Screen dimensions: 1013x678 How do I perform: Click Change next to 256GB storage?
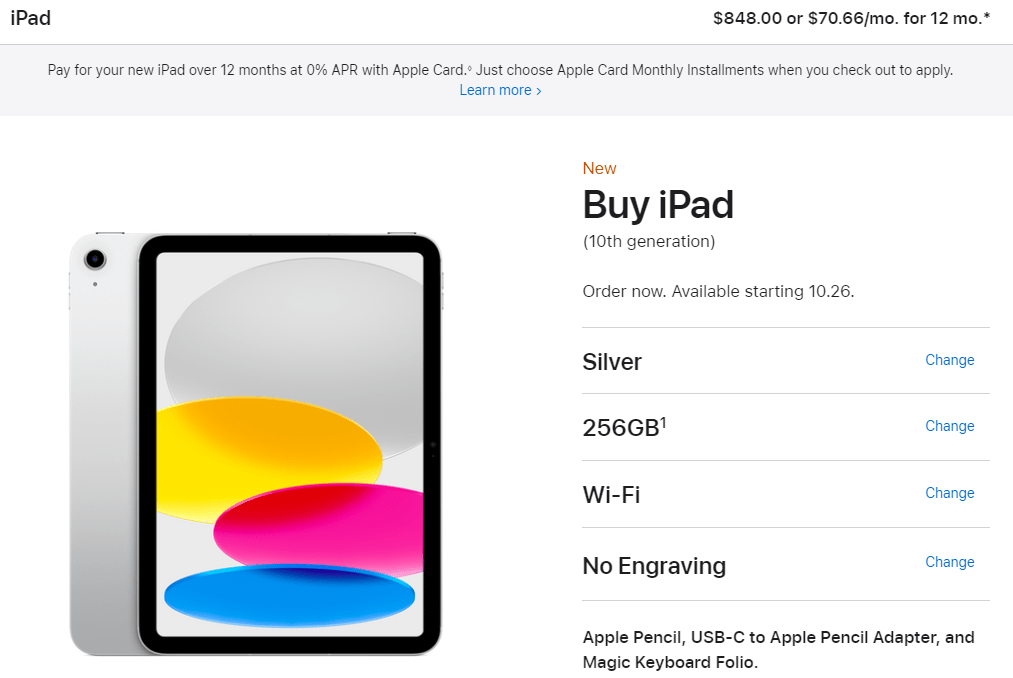tap(948, 426)
